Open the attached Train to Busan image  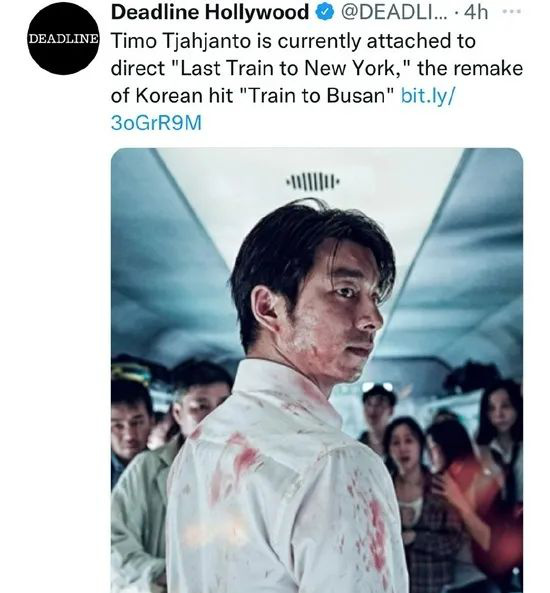[317, 370]
